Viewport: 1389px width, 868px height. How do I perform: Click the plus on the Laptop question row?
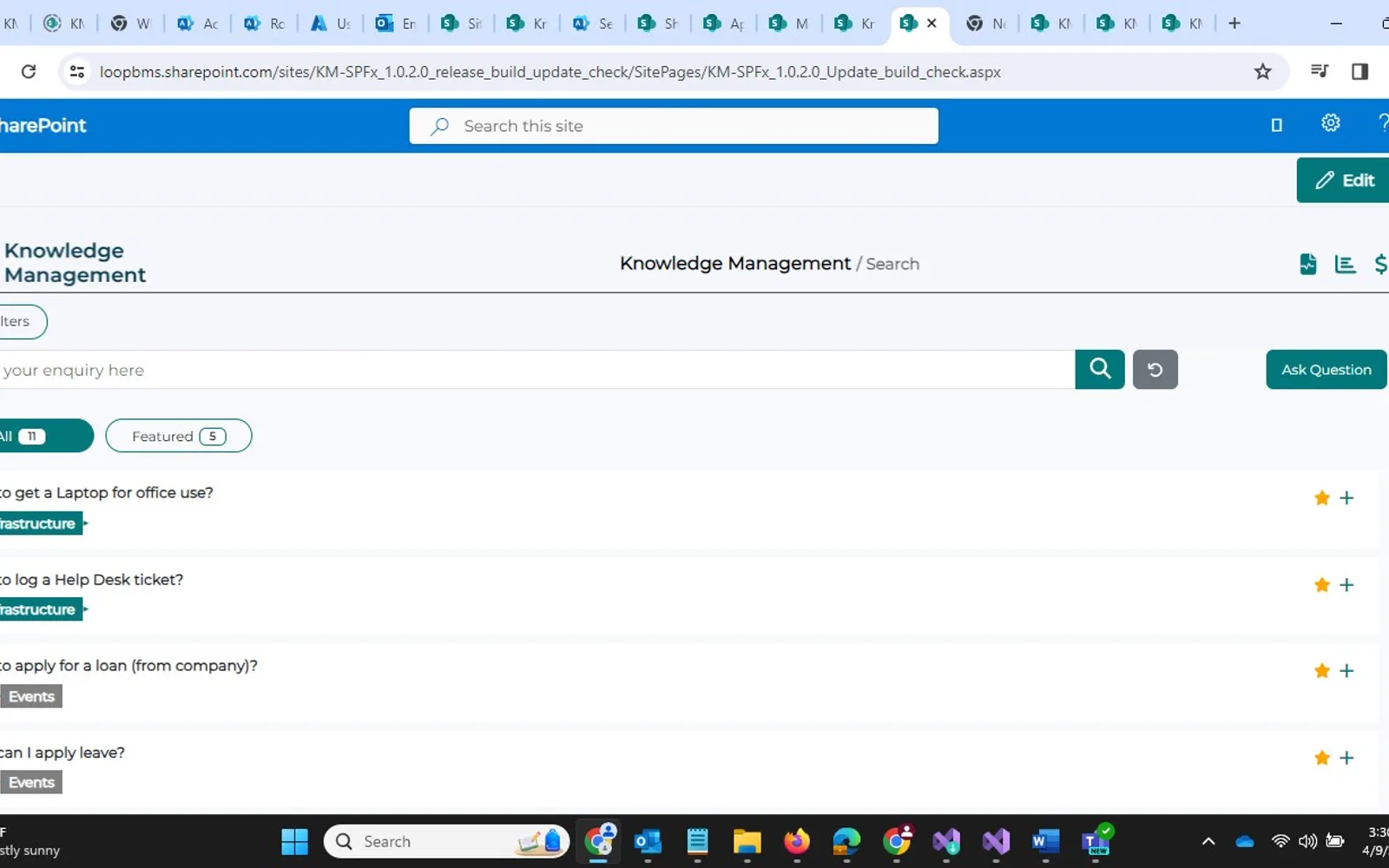[1346, 497]
